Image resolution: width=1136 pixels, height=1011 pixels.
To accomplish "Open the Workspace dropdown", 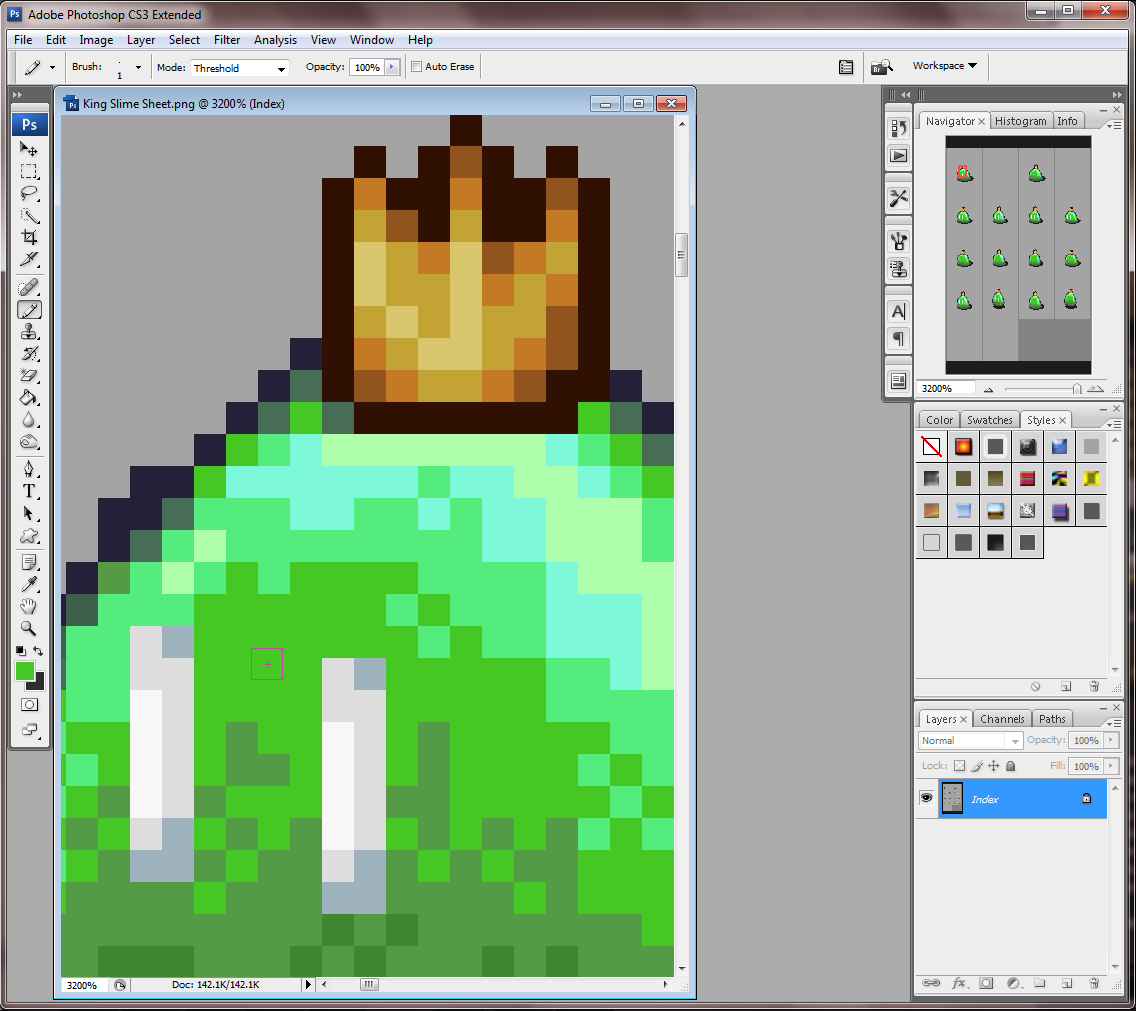I will coord(945,66).
